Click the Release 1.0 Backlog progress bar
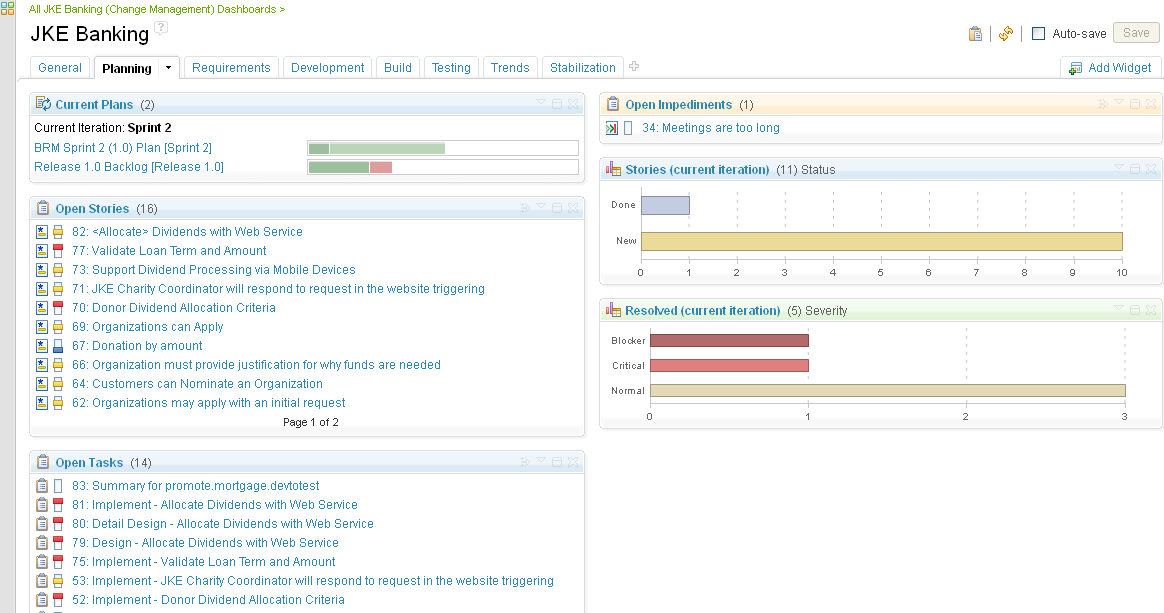Viewport: 1164px width, 613px height. coord(443,167)
